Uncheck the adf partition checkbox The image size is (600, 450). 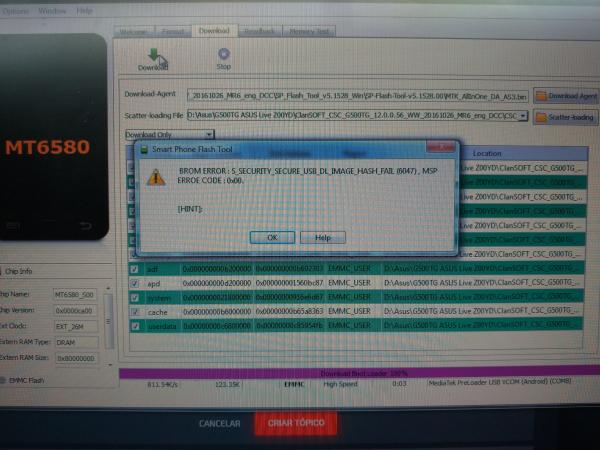134,269
